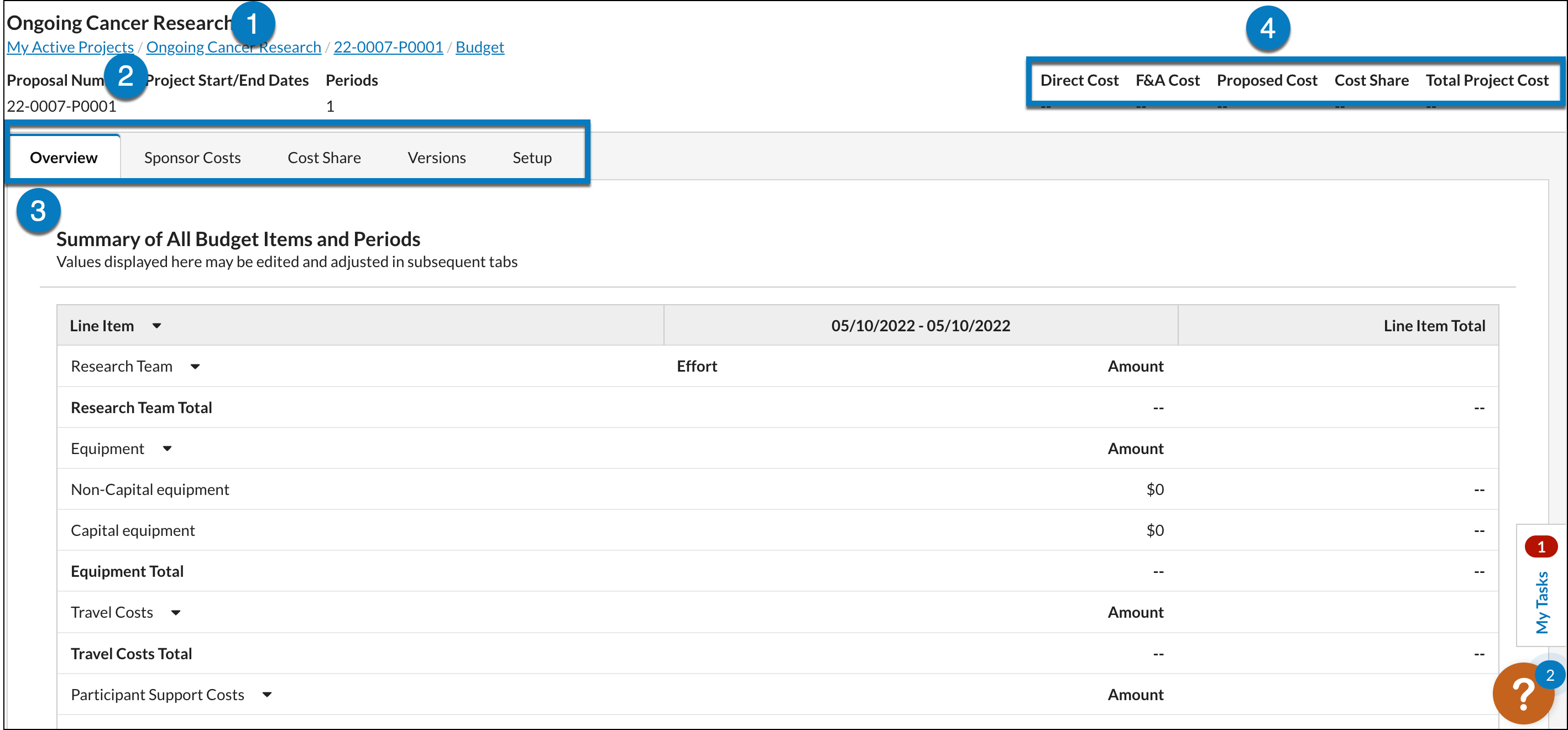The width and height of the screenshot is (1568, 730).
Task: Click the Project Start/End Dates heading
Action: tap(227, 80)
